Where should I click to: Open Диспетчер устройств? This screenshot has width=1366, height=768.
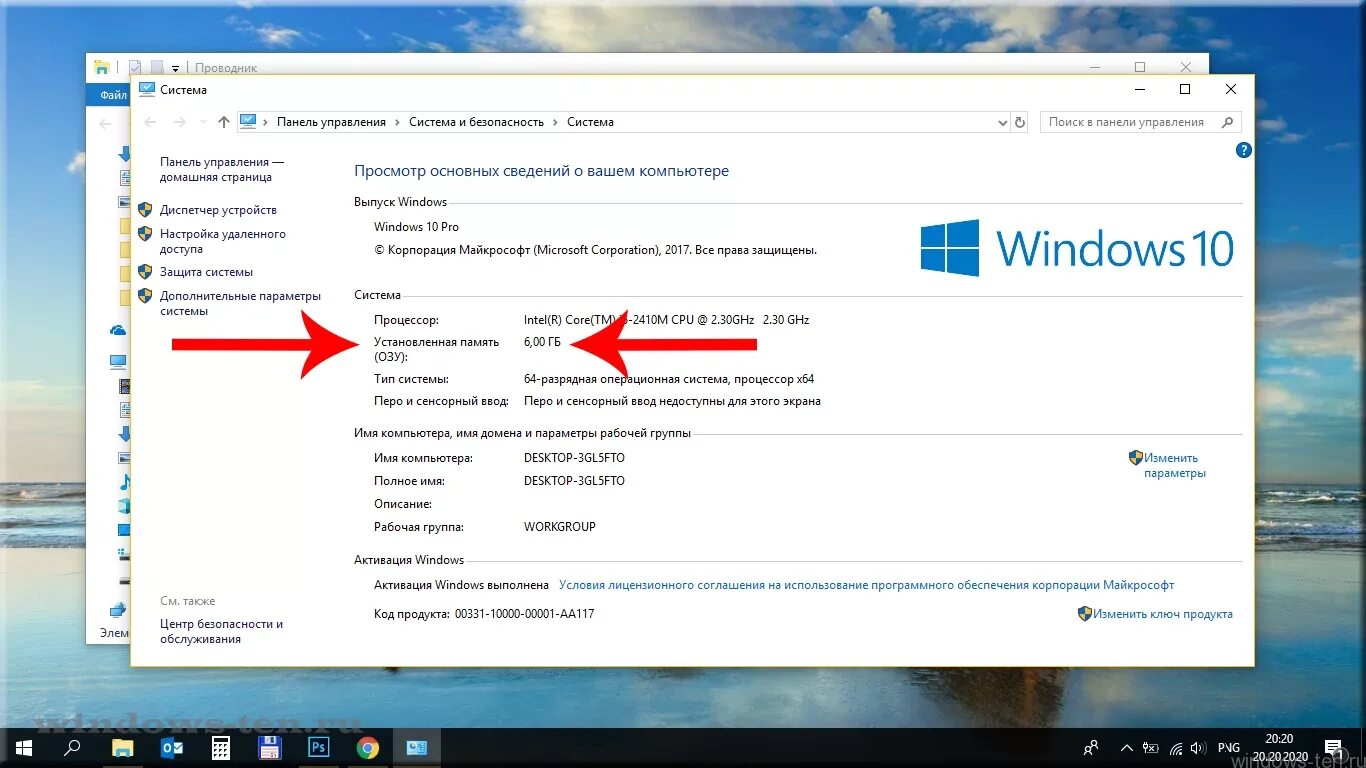(x=218, y=210)
